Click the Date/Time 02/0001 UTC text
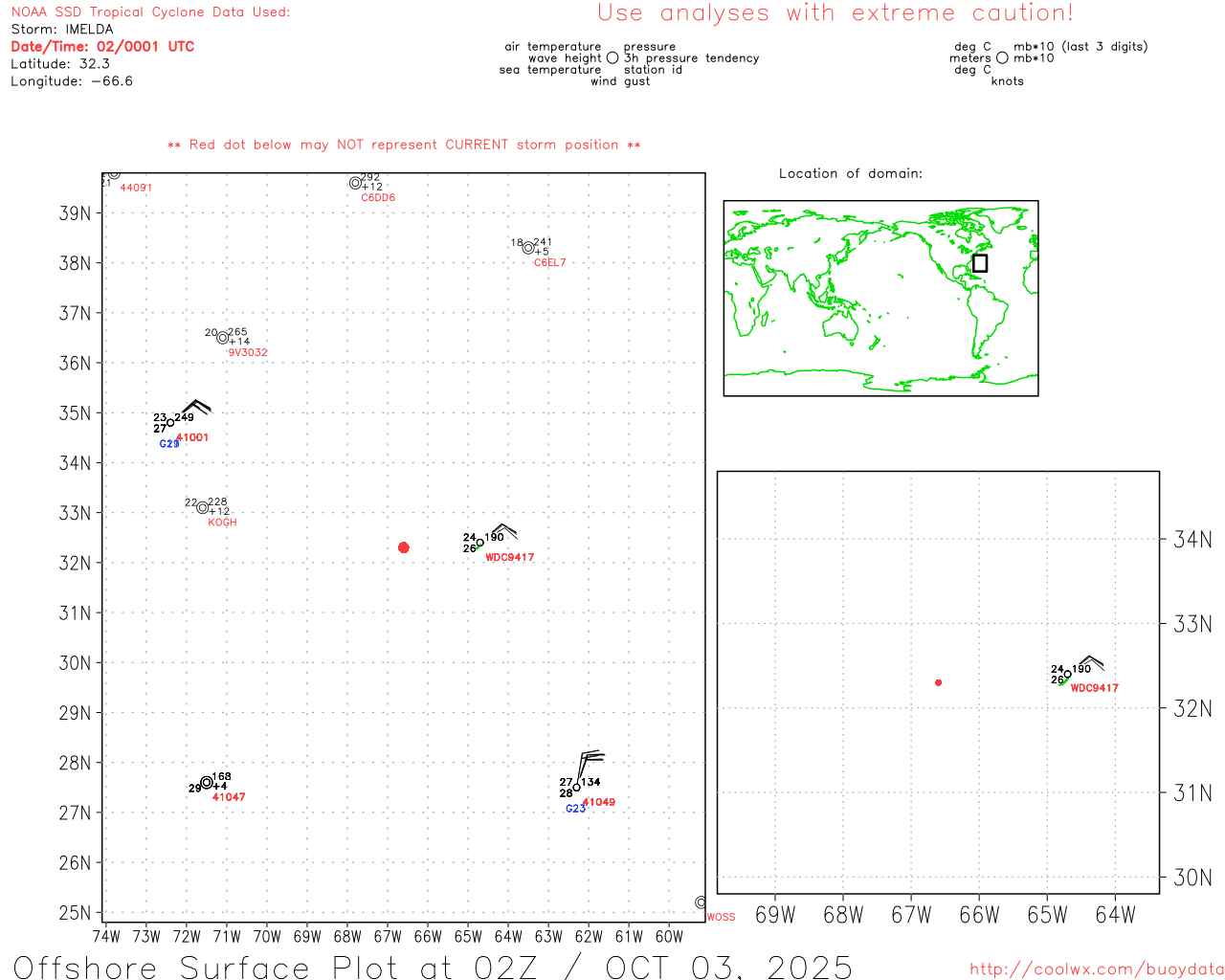 tap(102, 46)
